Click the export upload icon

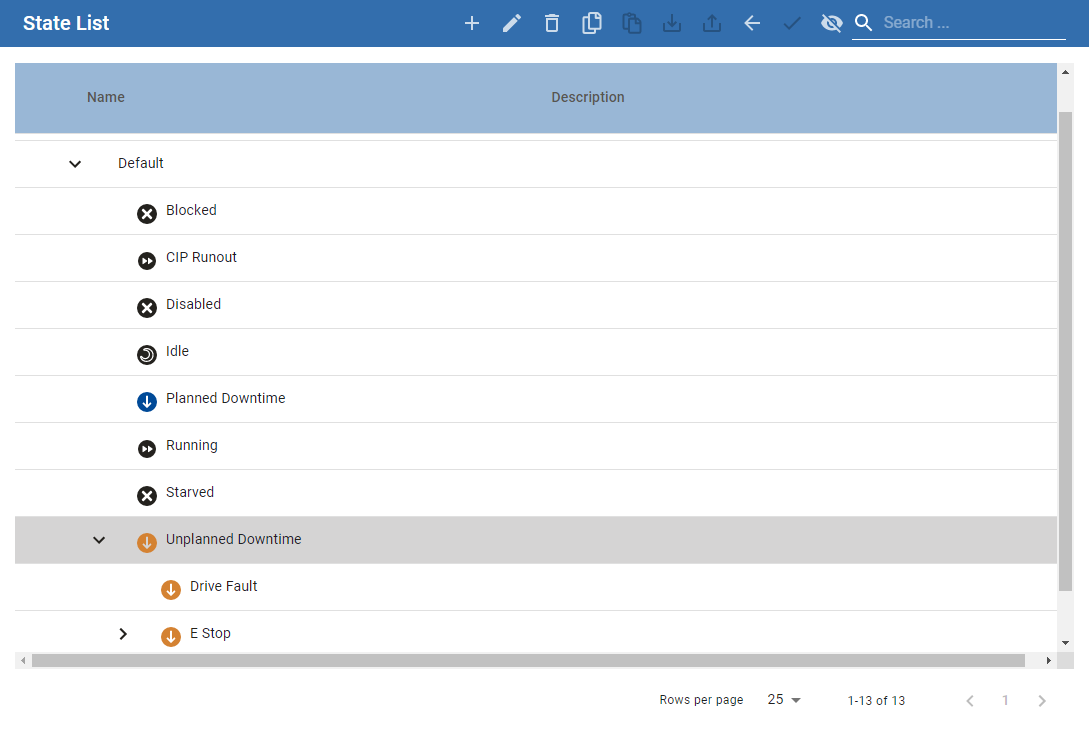pyautogui.click(x=712, y=23)
